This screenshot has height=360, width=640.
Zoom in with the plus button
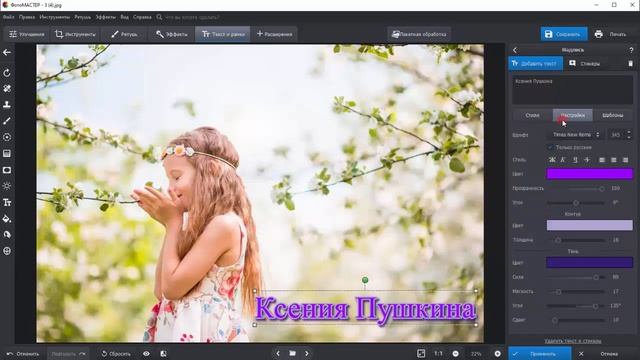pyautogui.click(x=497, y=353)
